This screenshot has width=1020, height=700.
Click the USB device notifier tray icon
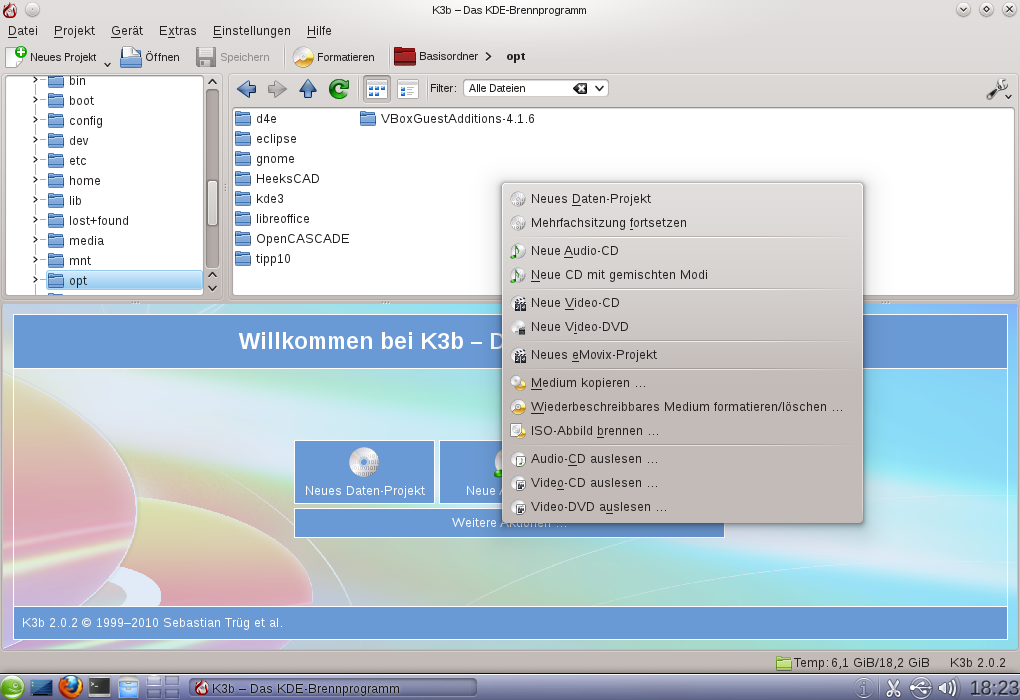pyautogui.click(x=920, y=688)
